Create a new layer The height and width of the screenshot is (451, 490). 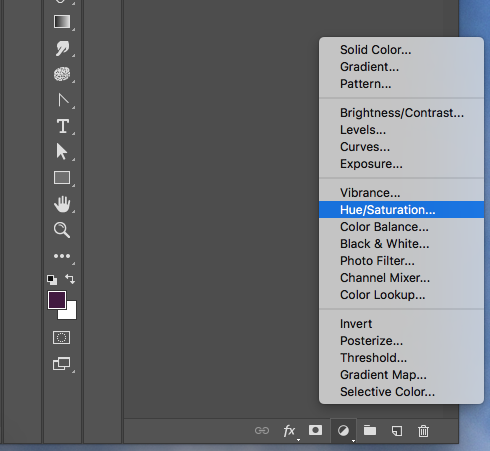pyautogui.click(x=397, y=431)
